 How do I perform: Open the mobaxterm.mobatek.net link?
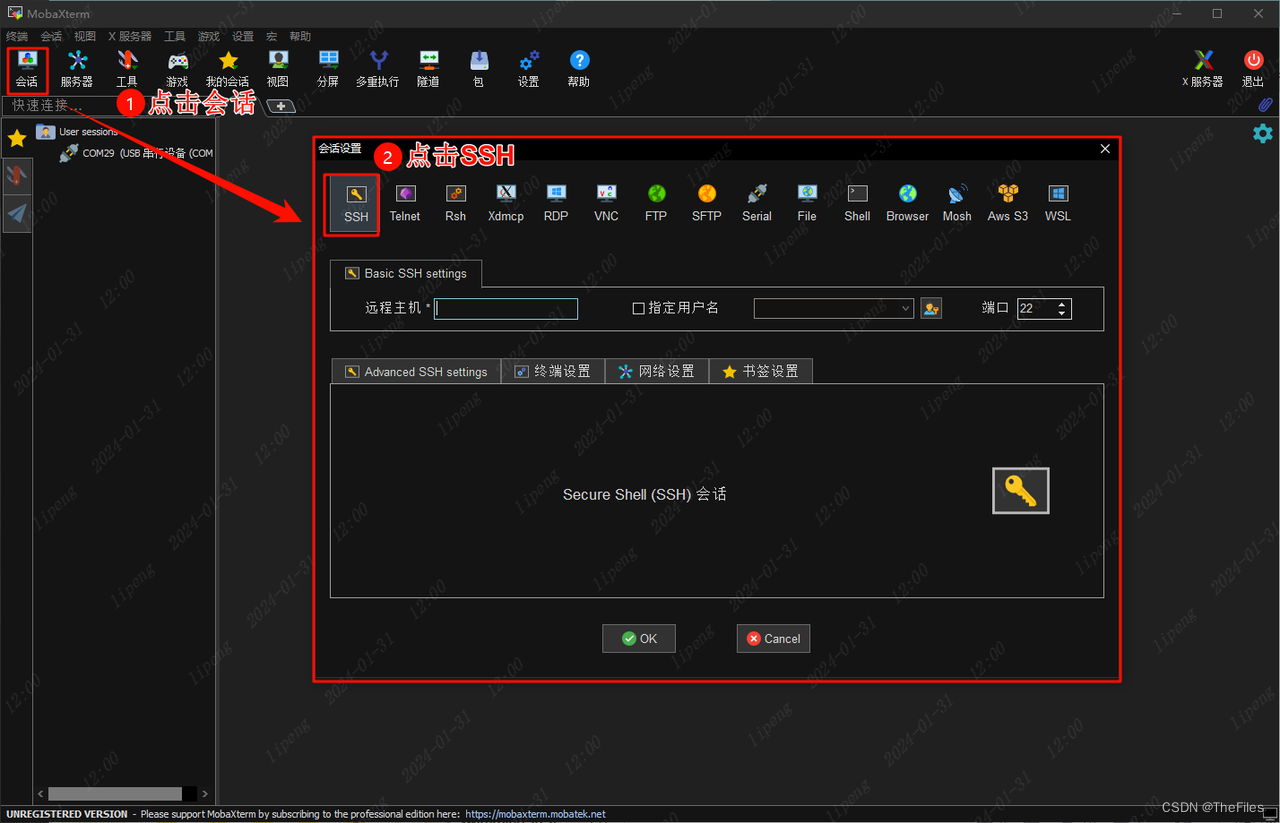pos(536,814)
